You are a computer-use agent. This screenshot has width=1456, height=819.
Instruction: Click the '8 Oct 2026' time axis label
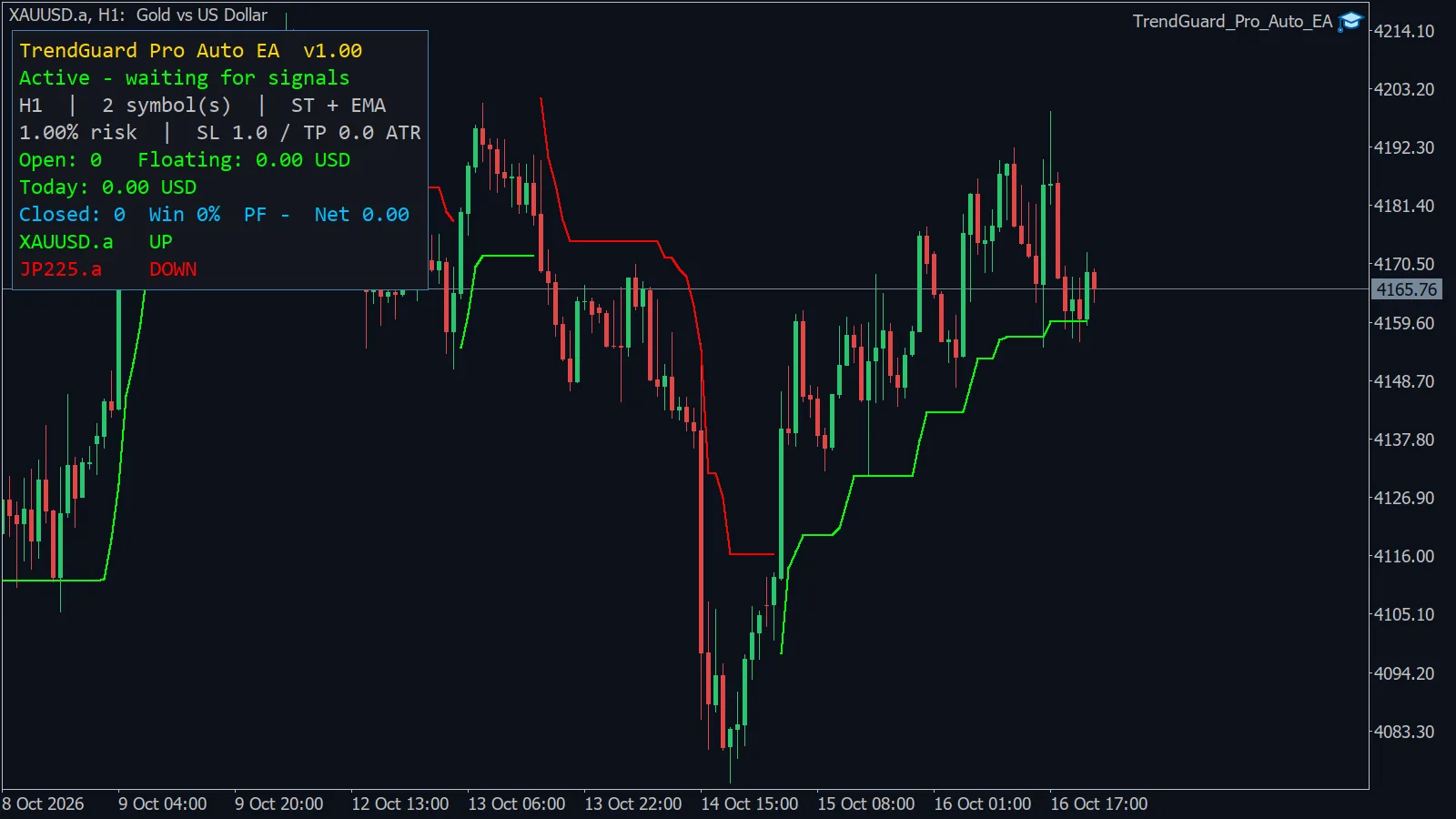pos(43,804)
